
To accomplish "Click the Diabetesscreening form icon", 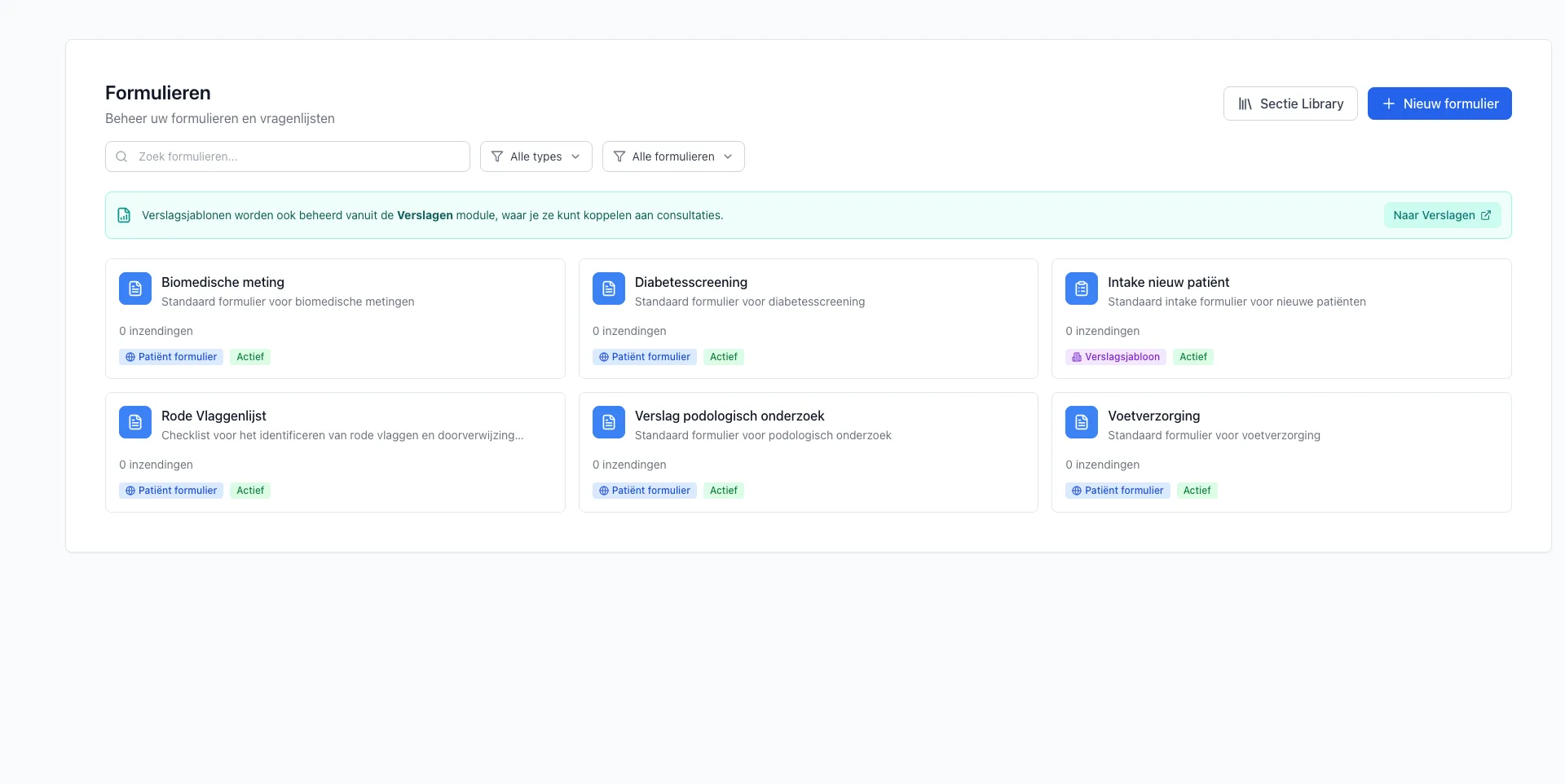I will 609,288.
